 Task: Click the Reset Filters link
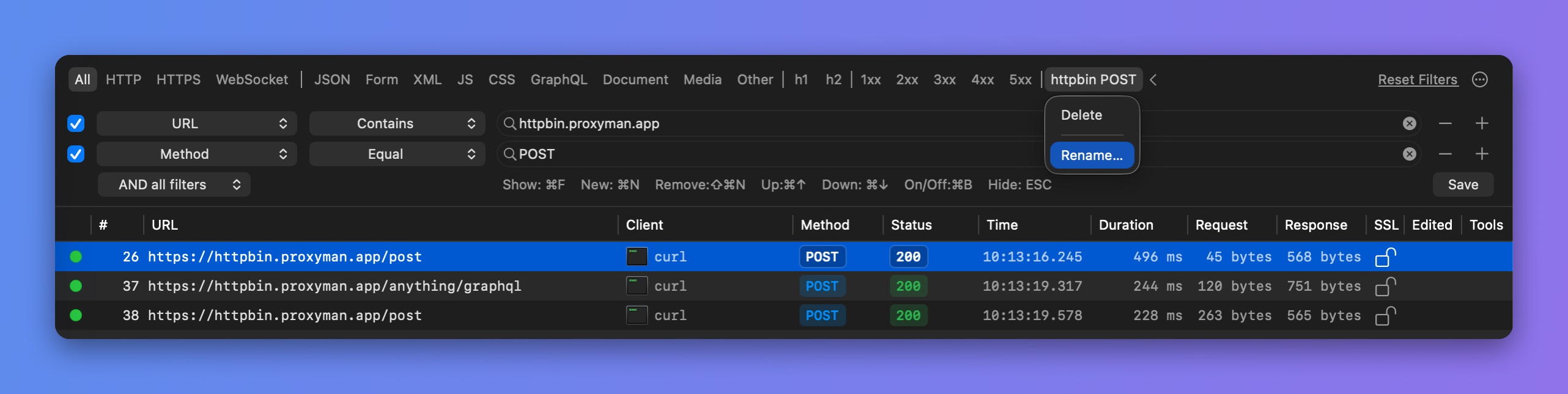point(1418,79)
